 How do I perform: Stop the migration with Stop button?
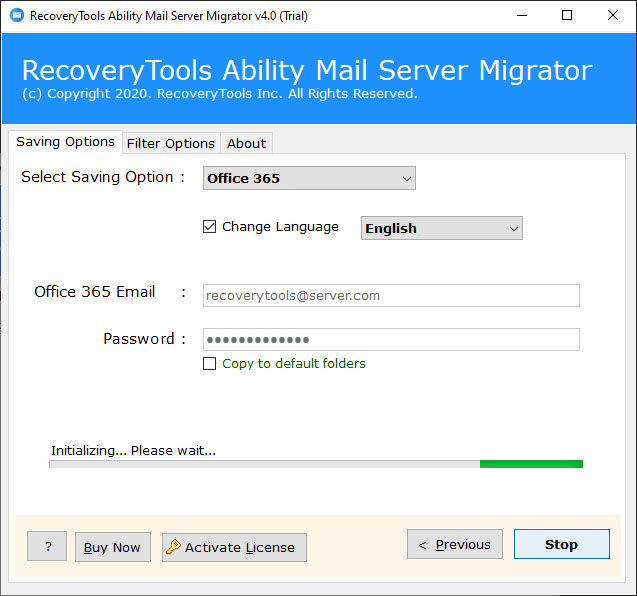click(561, 544)
